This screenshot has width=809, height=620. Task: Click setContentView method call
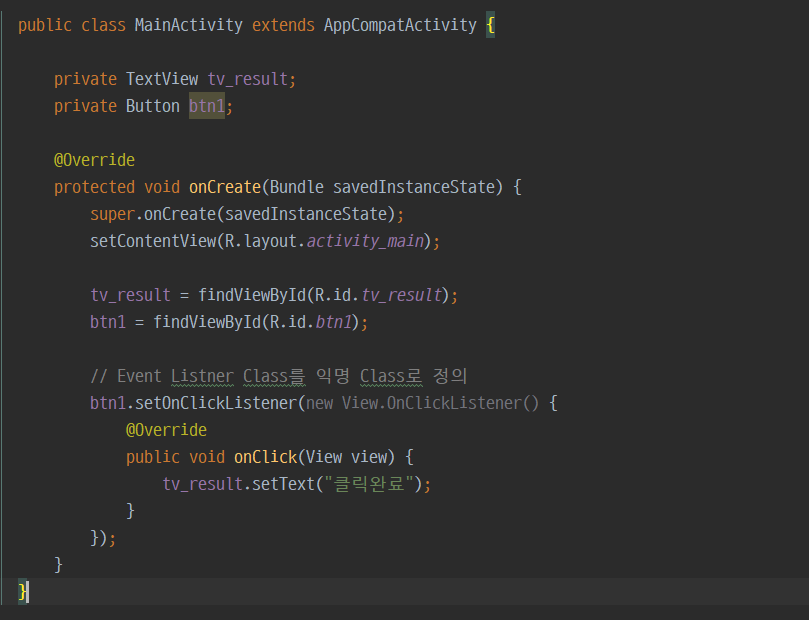click(x=153, y=241)
